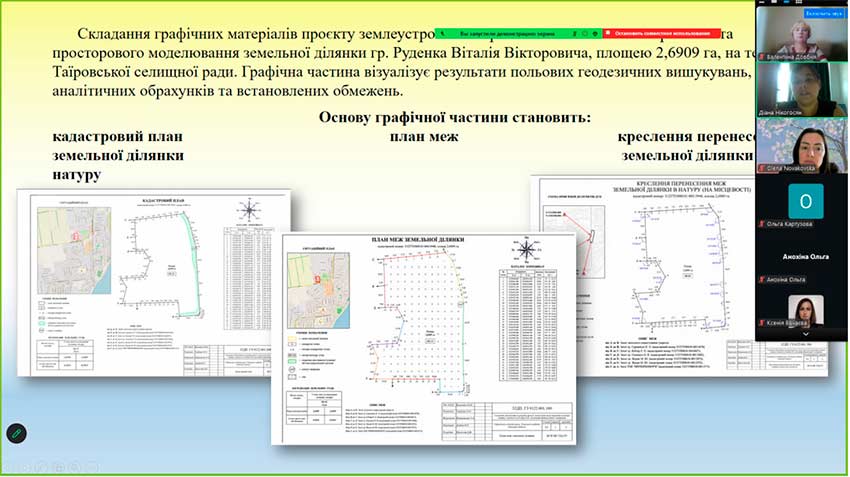Select Ольга Картузова's avatar tile
Image resolution: width=850 pixels, height=477 pixels.
coord(806,201)
